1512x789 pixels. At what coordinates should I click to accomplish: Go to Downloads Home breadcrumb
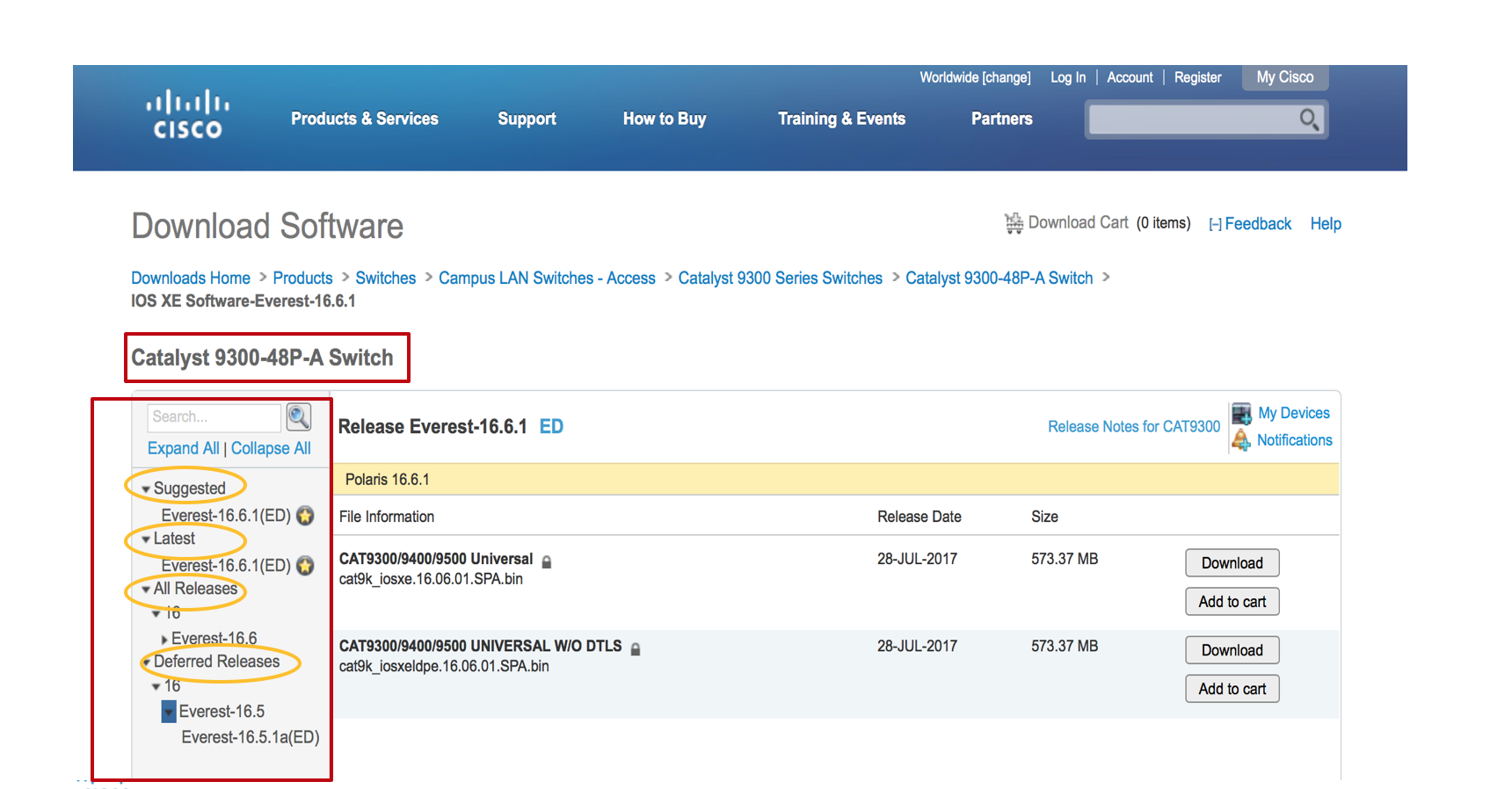pos(191,279)
